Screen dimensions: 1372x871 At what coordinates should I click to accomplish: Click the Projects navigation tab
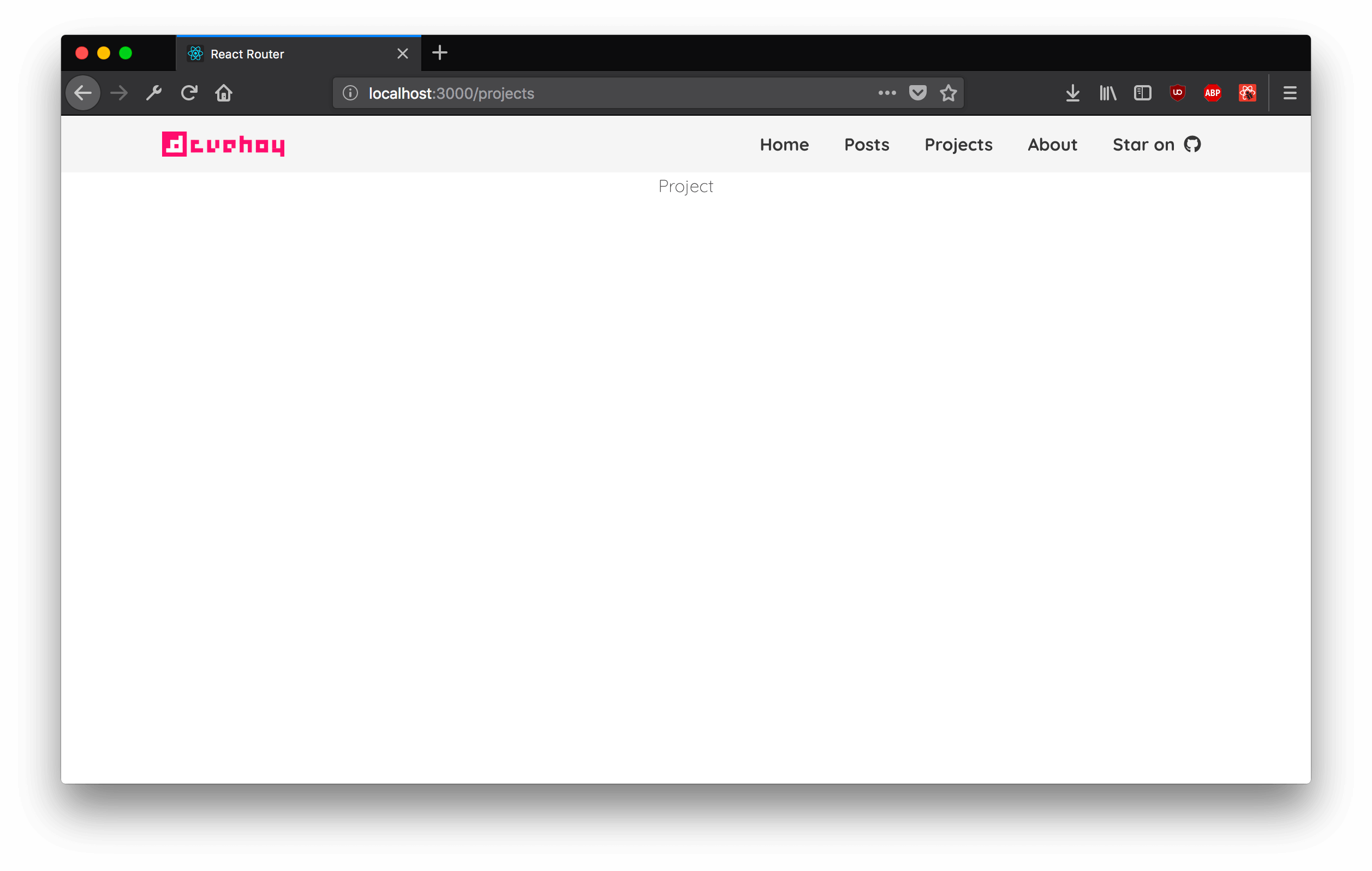pos(958,144)
